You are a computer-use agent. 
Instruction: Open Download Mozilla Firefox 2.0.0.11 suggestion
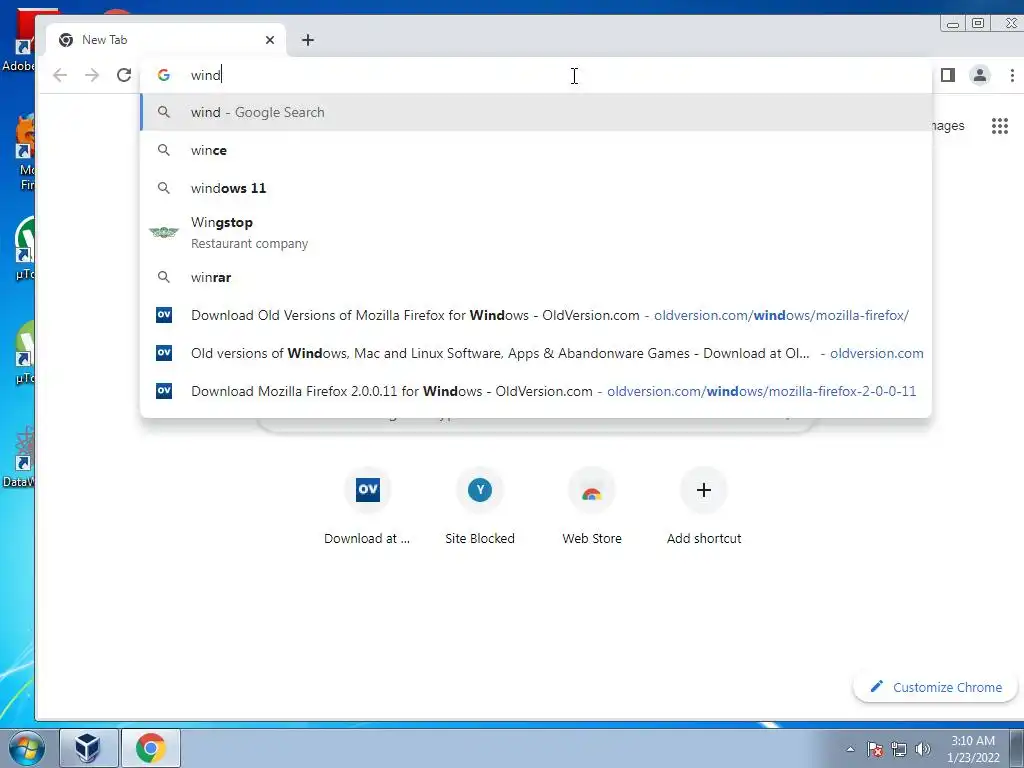pos(536,391)
